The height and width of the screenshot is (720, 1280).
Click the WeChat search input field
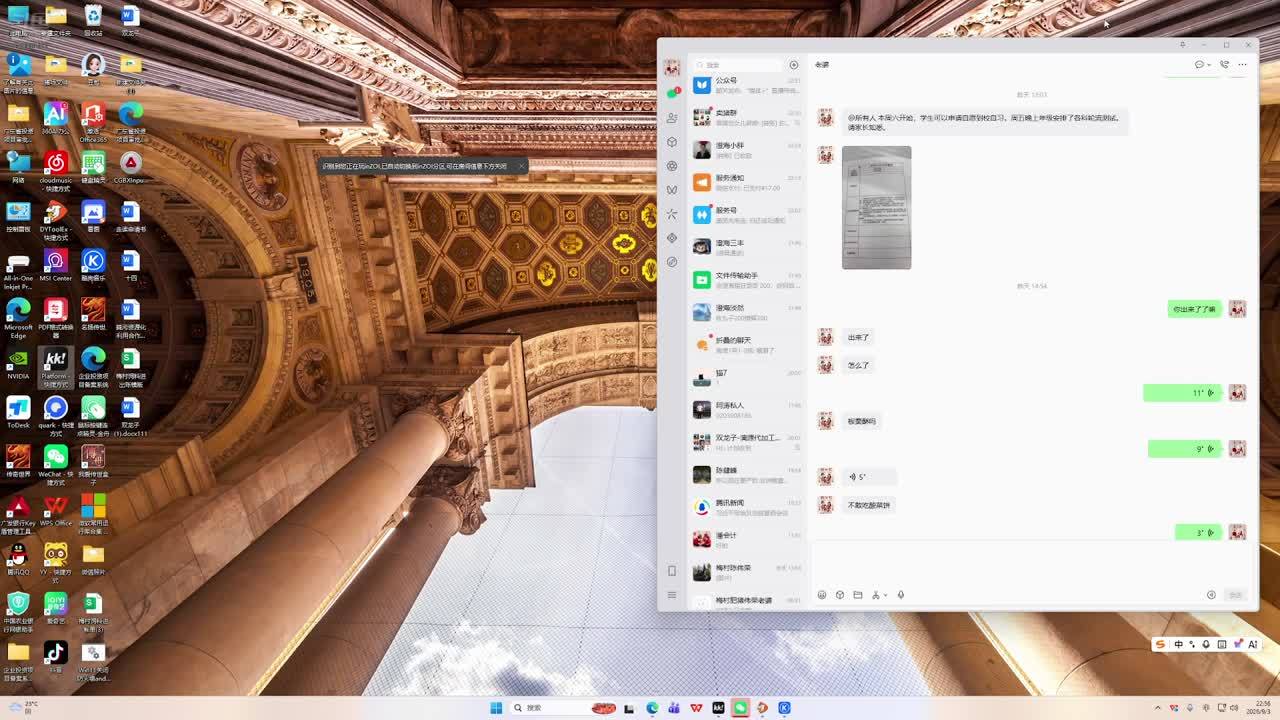tap(738, 65)
